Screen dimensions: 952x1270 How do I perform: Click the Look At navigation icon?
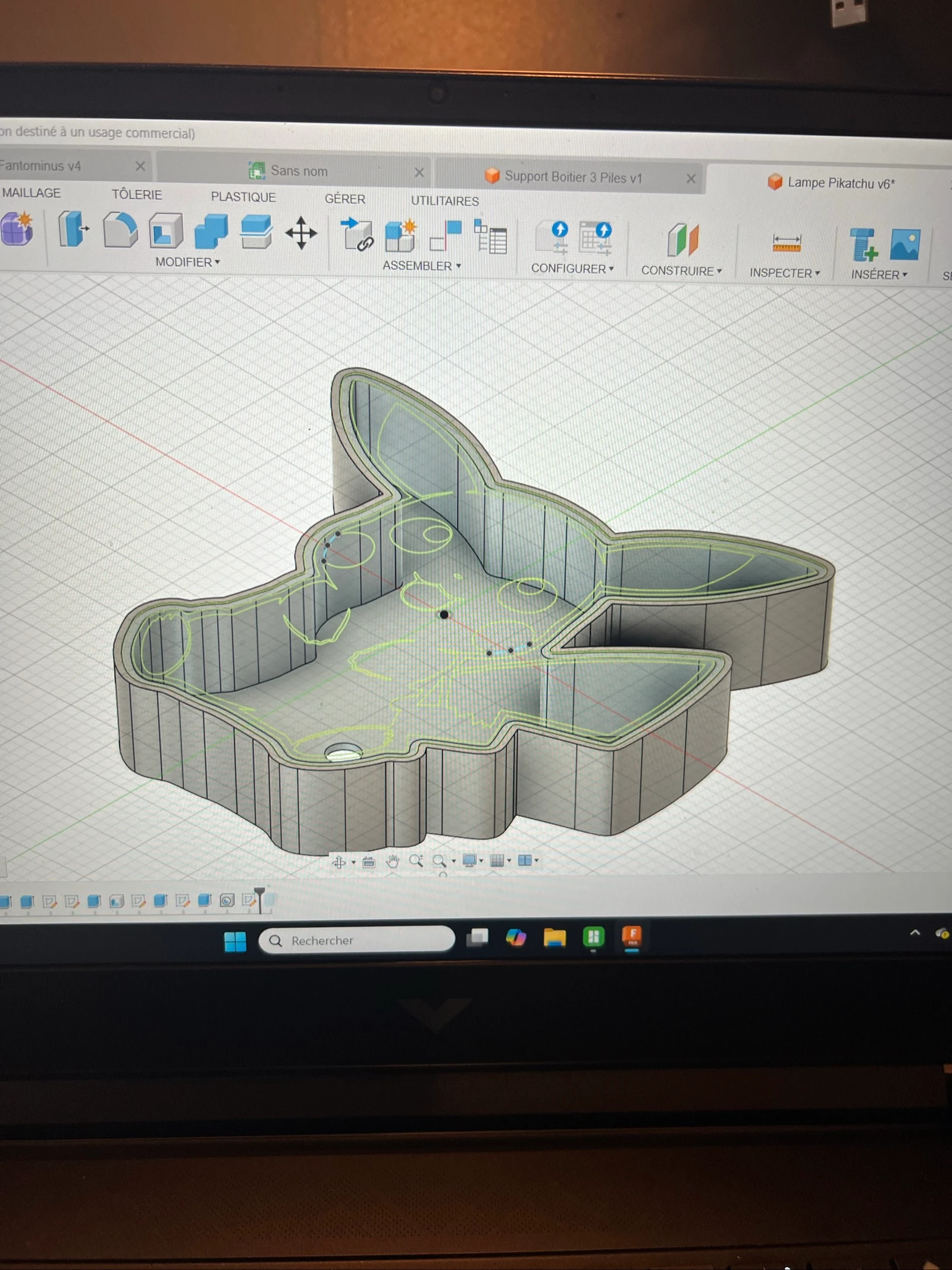[369, 861]
